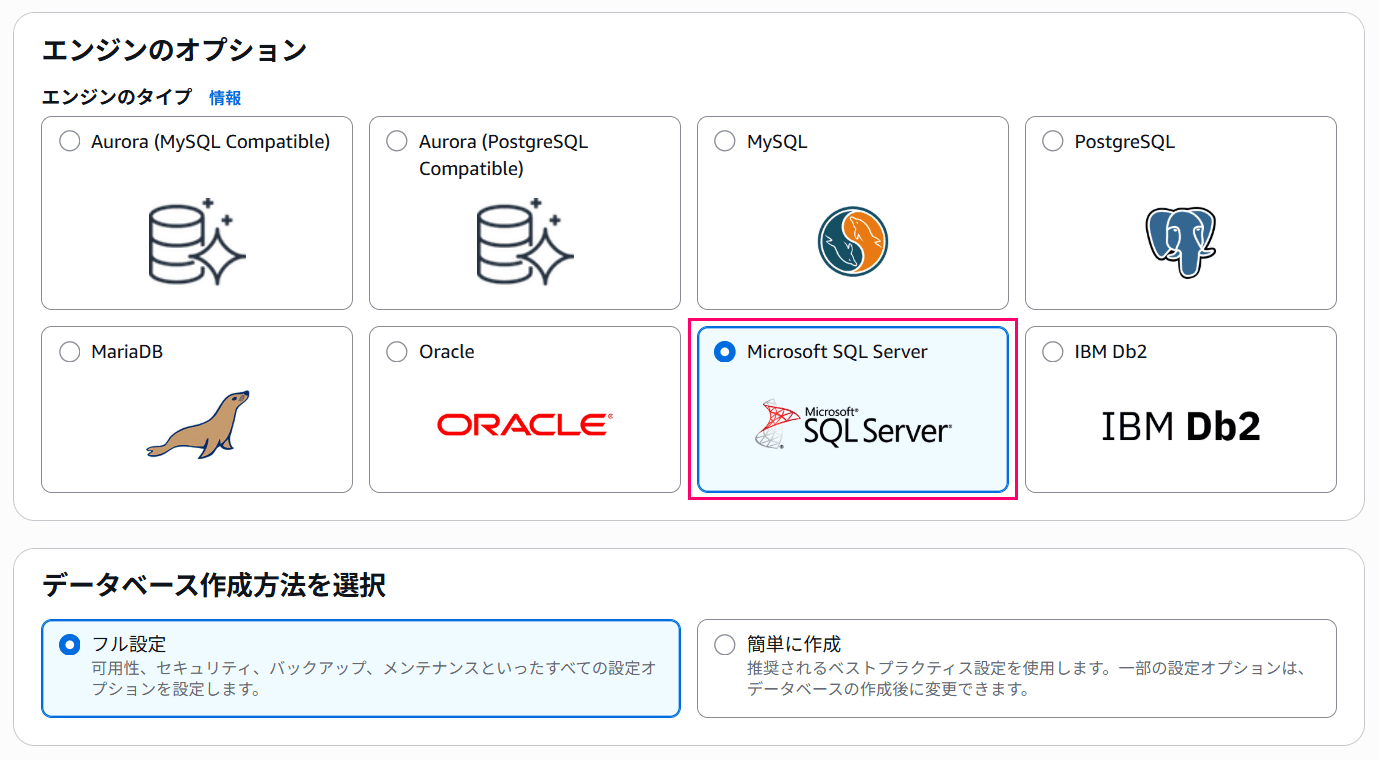Choose the MySQL engine radio button
Image resolution: width=1378 pixels, height=760 pixels.
click(725, 142)
